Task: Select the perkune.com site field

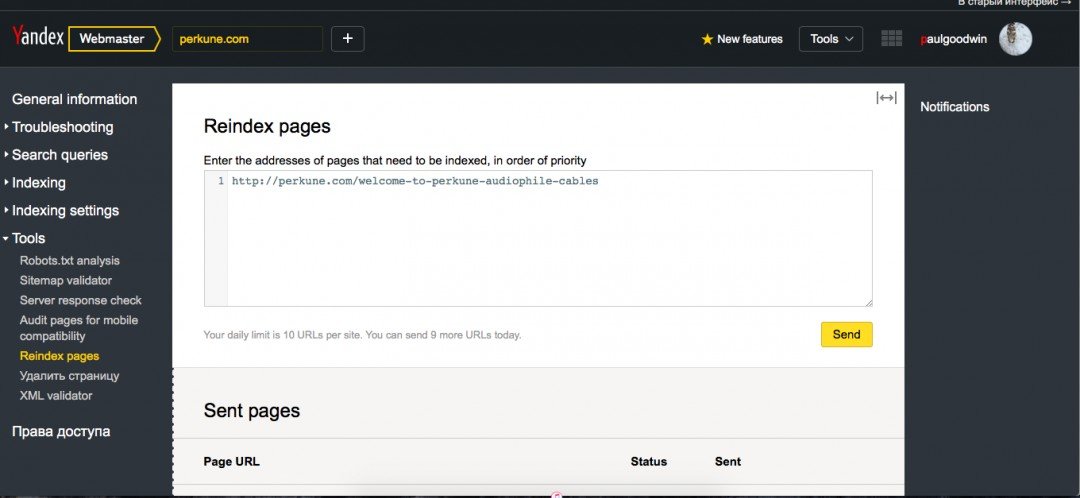Action: 247,39
